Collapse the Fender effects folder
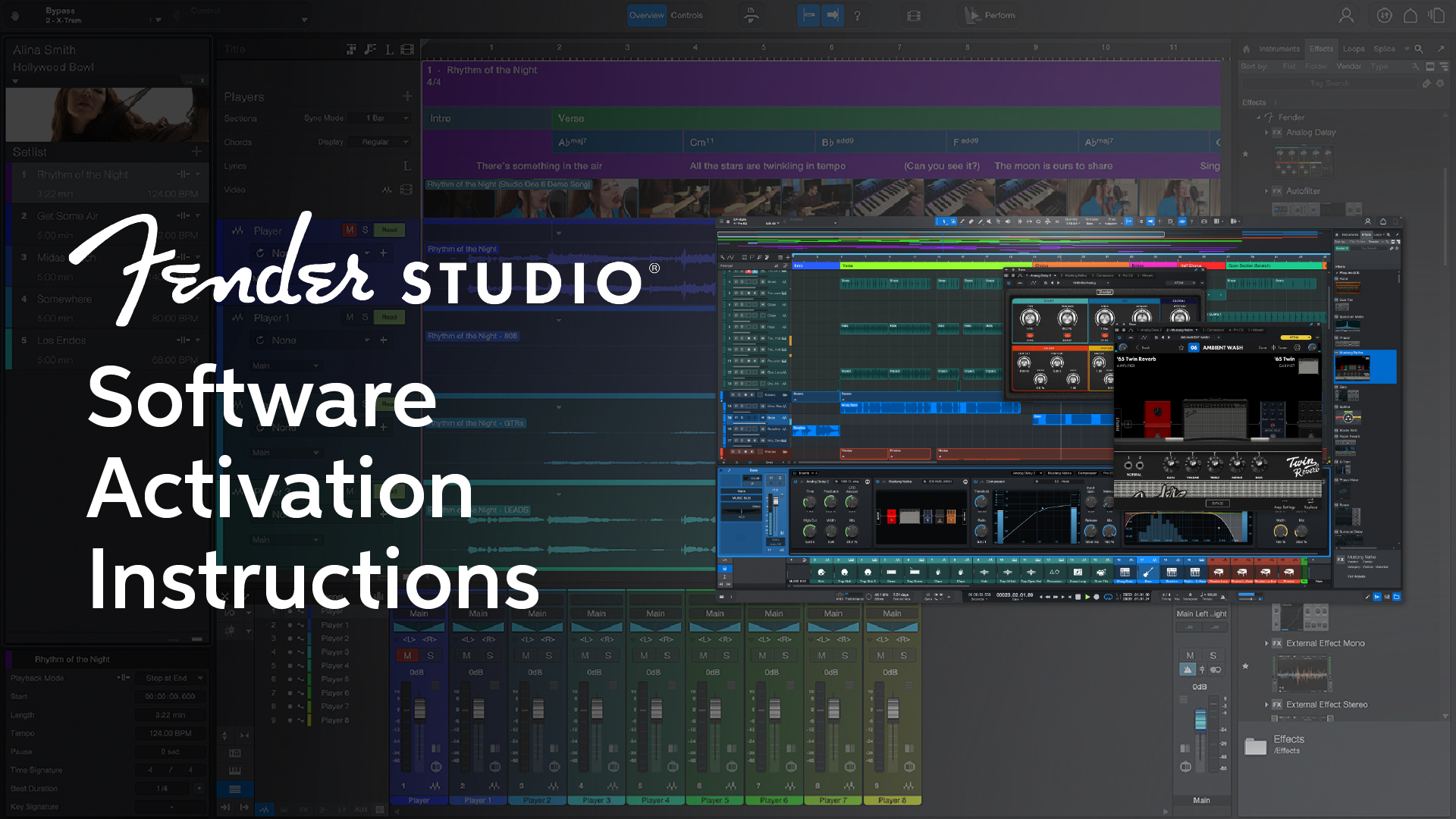This screenshot has height=819, width=1456. click(1257, 117)
